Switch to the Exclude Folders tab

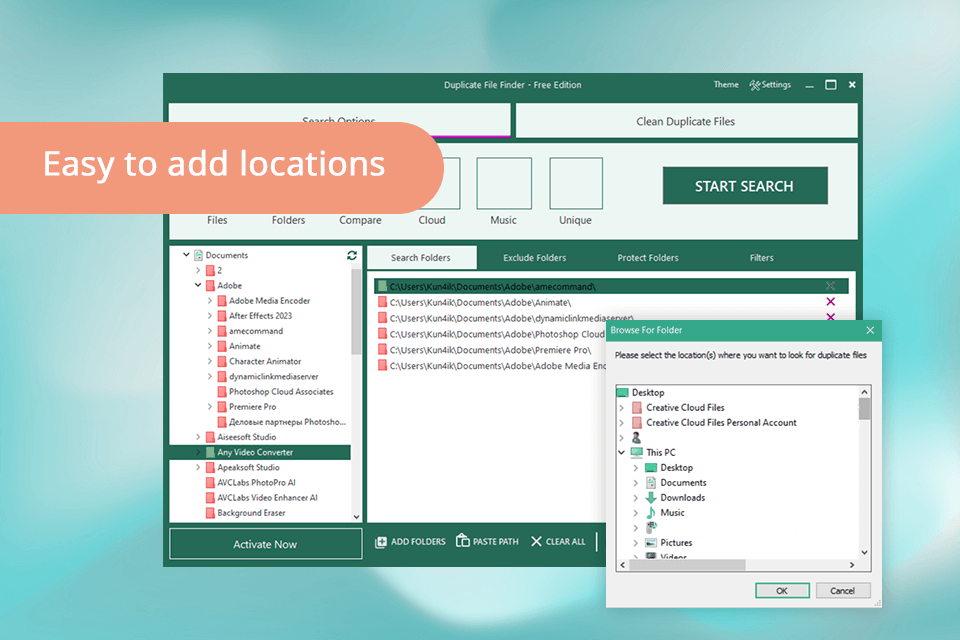point(534,258)
